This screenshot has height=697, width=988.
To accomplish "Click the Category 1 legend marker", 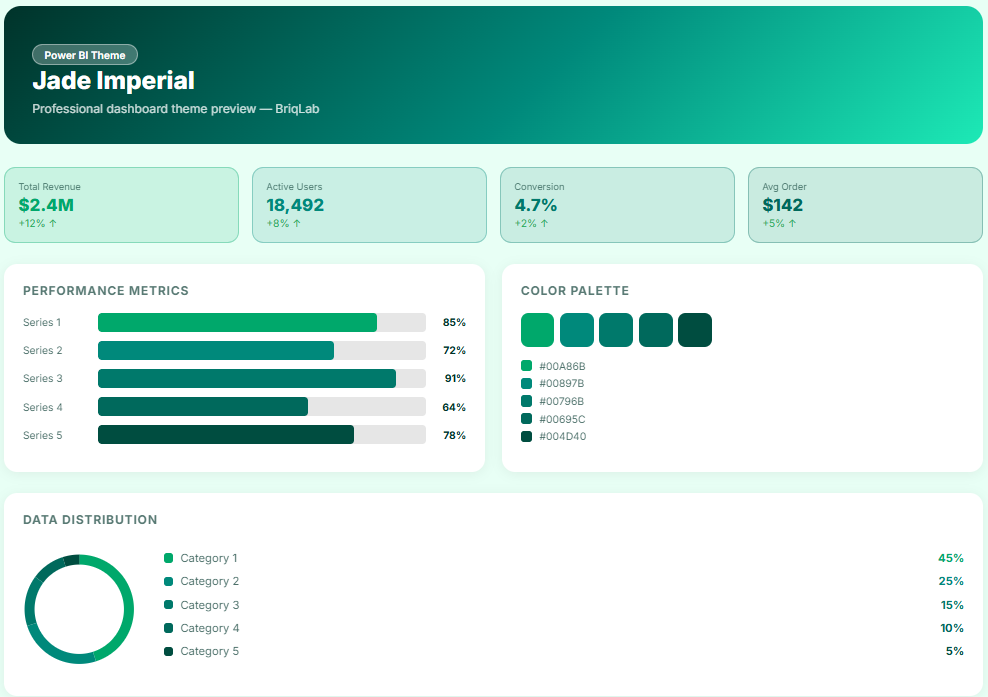I will coord(169,558).
